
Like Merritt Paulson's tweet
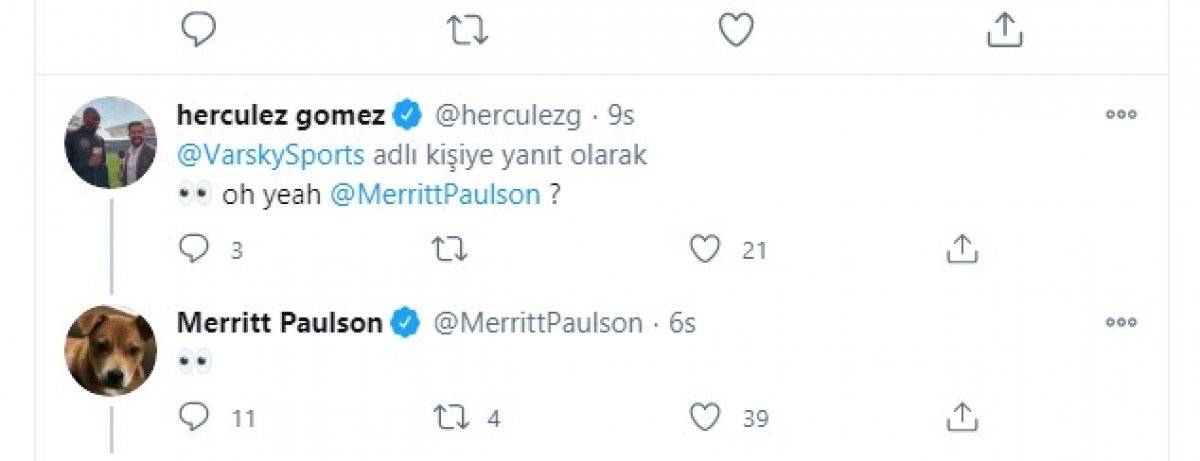coord(706,416)
